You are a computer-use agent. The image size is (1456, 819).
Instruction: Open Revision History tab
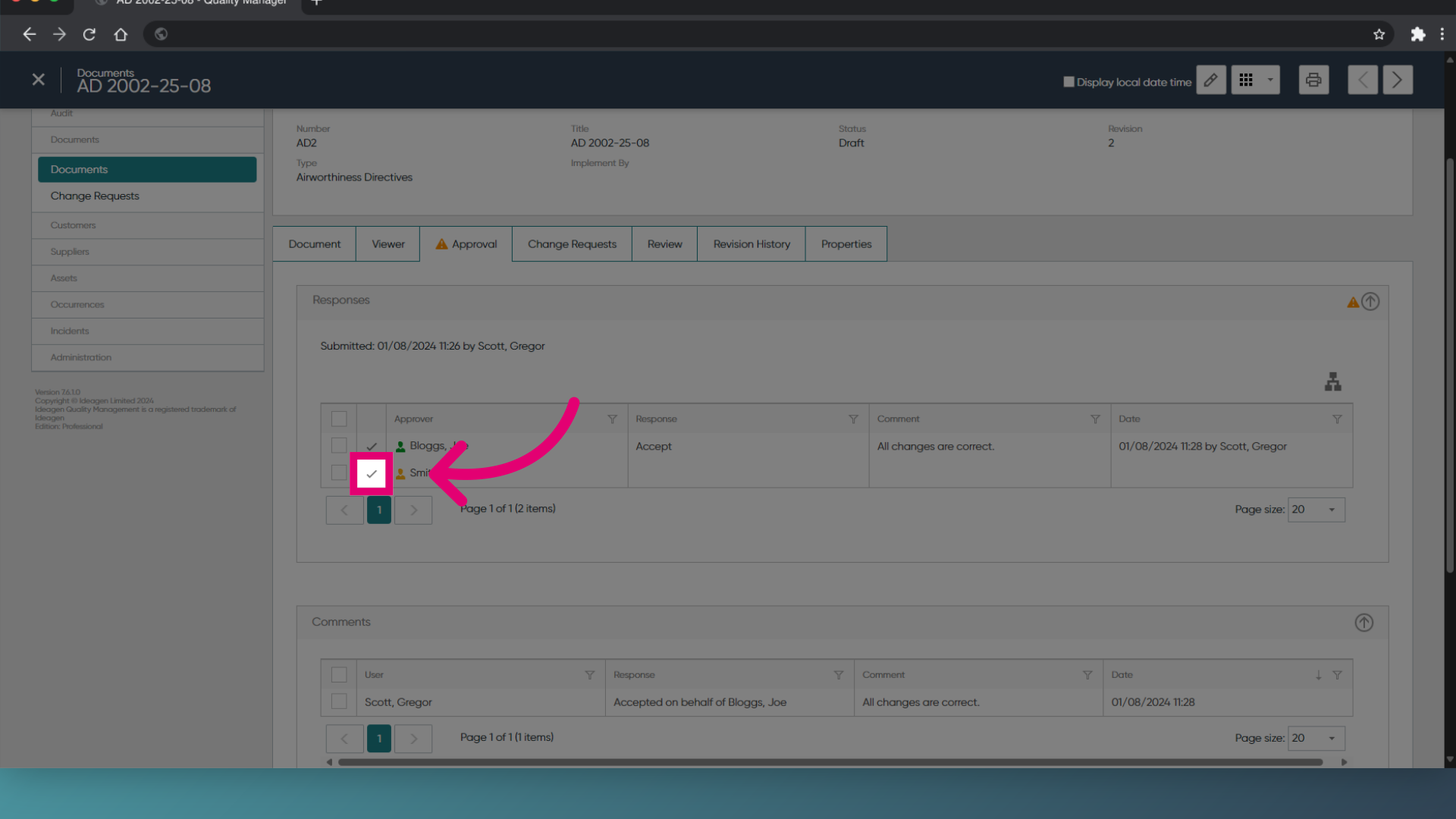point(751,244)
